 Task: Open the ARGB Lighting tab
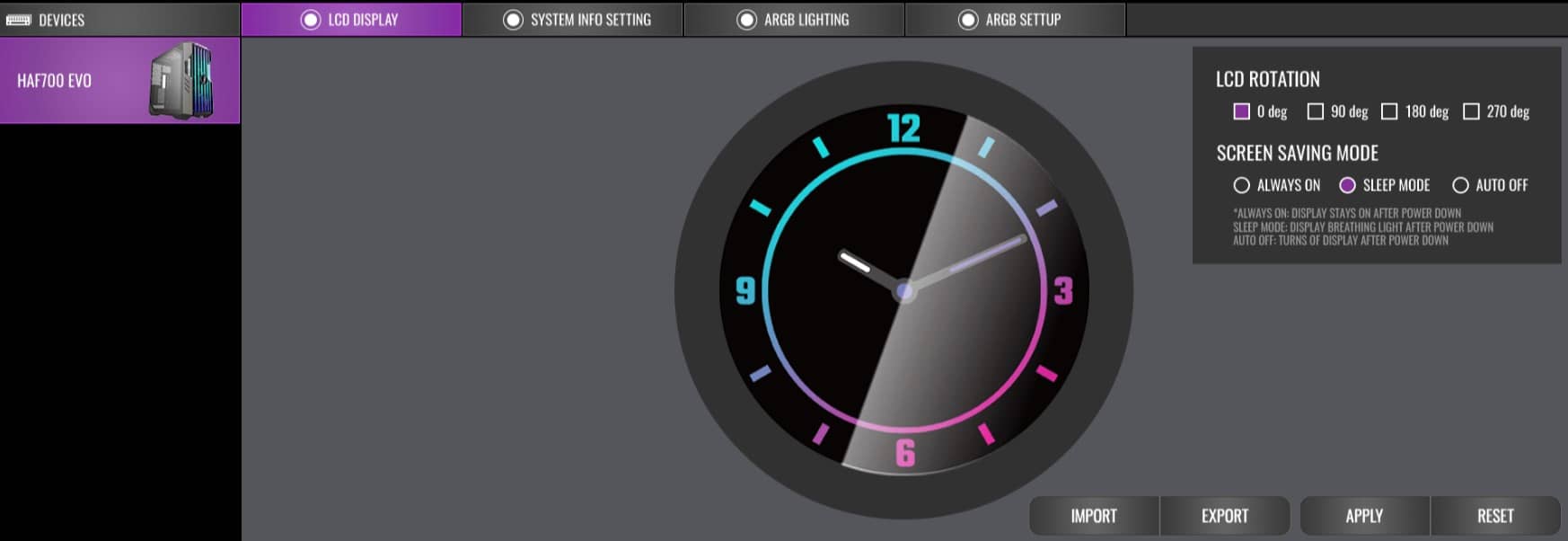click(x=806, y=20)
